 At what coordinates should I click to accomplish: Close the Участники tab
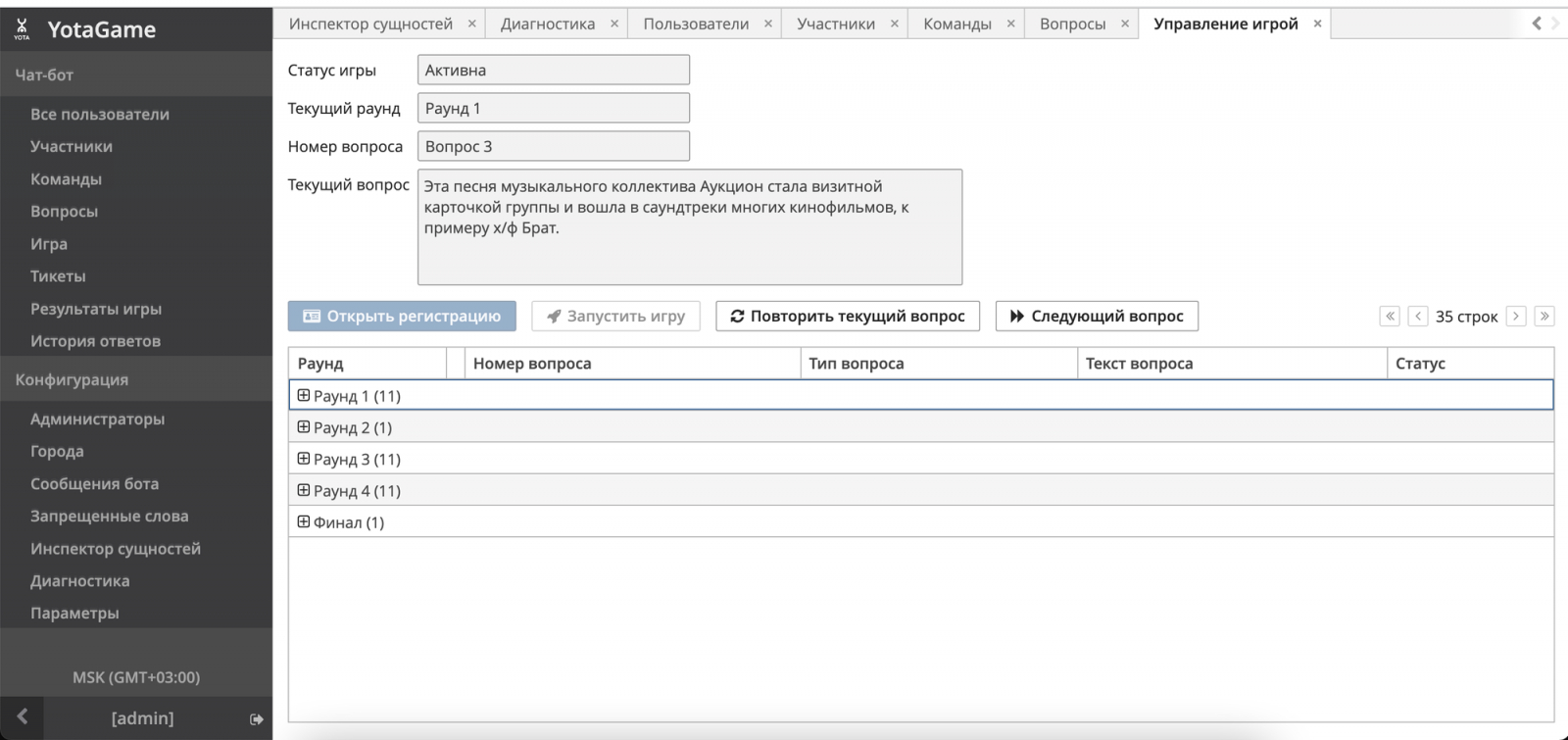pyautogui.click(x=895, y=24)
